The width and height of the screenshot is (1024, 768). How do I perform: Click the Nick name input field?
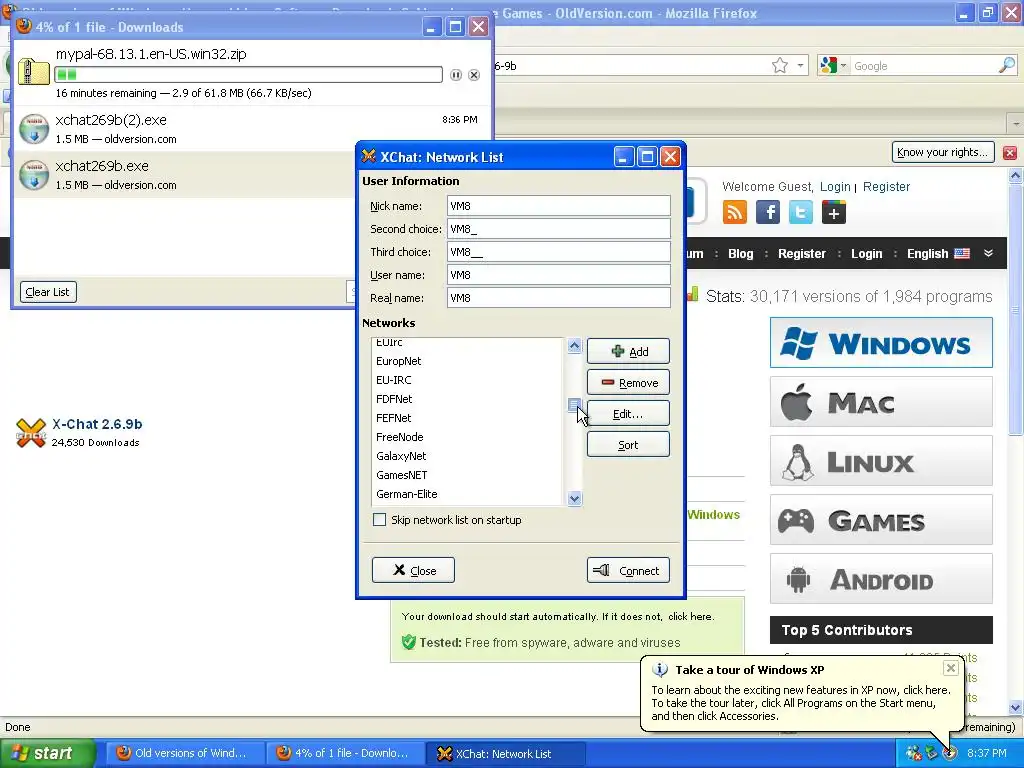pos(558,206)
